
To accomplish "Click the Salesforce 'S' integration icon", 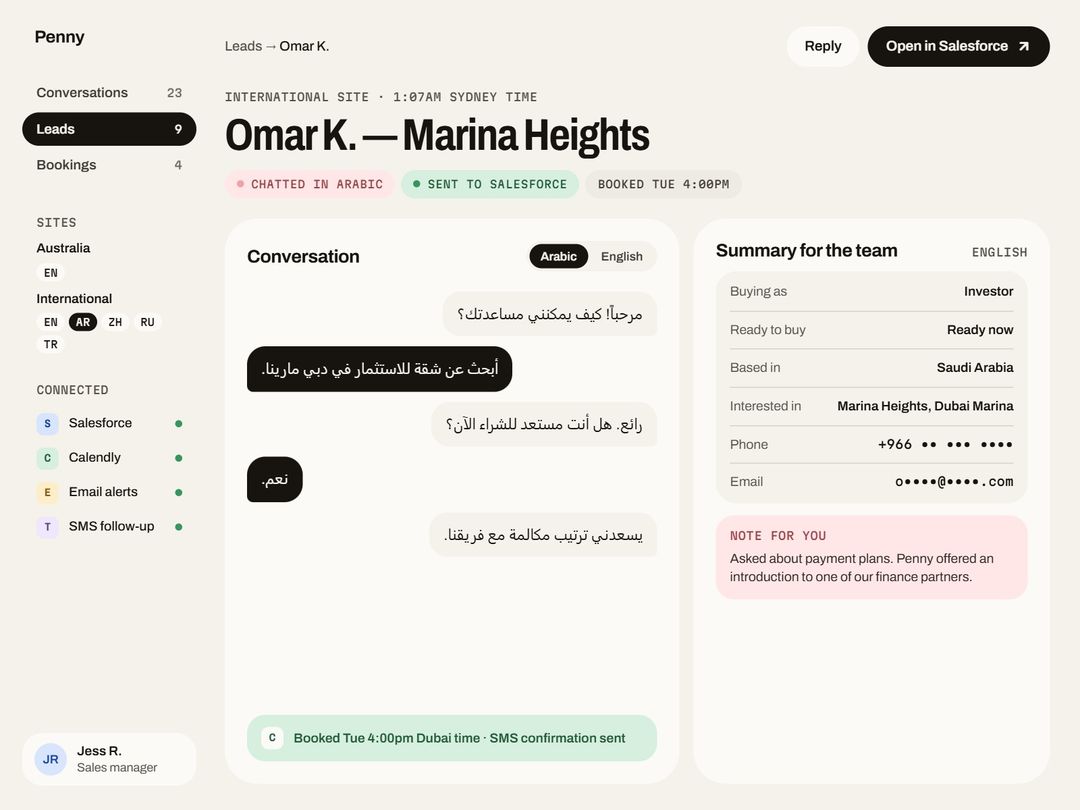I will 48,424.
